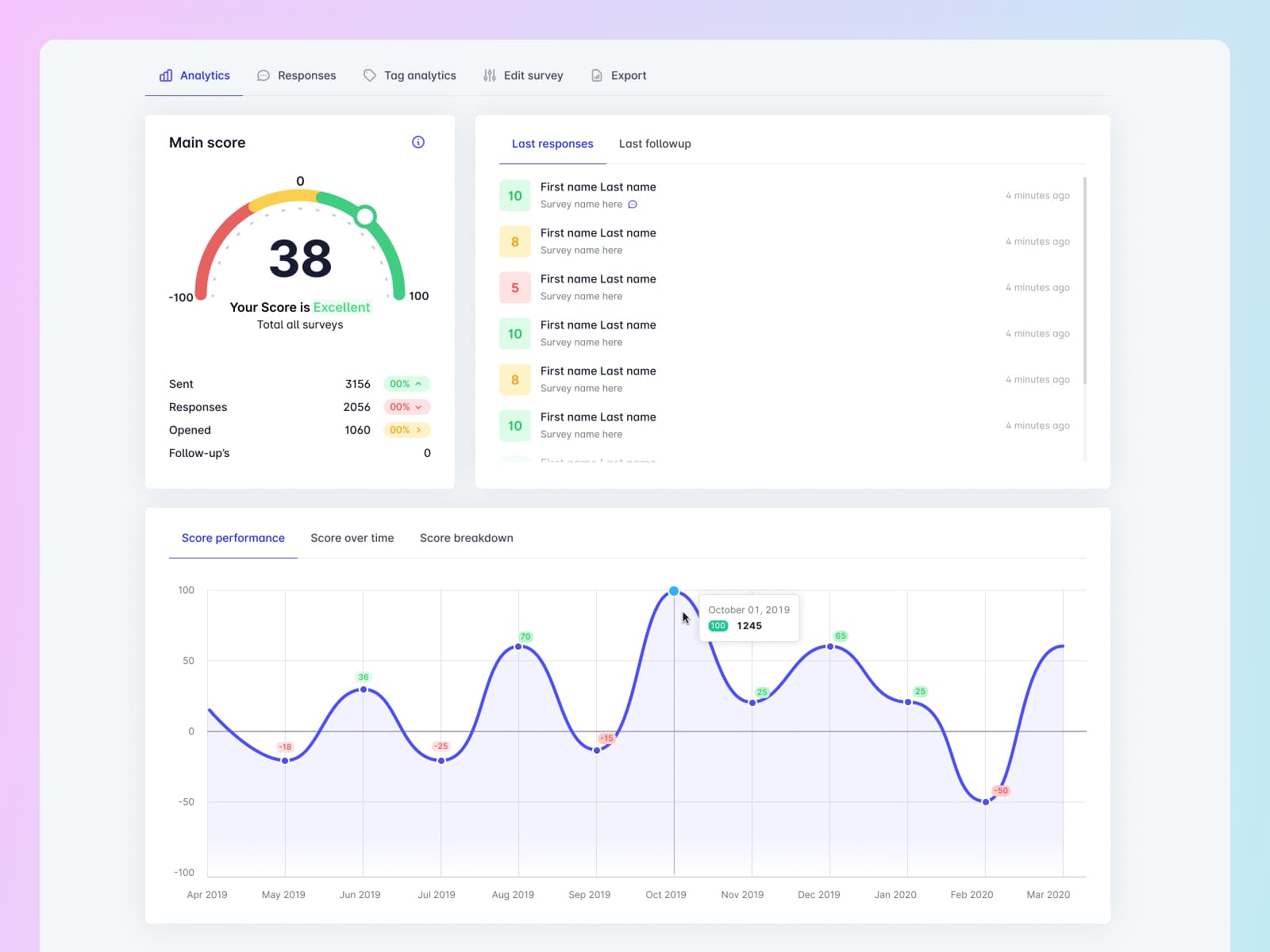Click the First name Last name link in first row
Image resolution: width=1270 pixels, height=952 pixels.
598,186
